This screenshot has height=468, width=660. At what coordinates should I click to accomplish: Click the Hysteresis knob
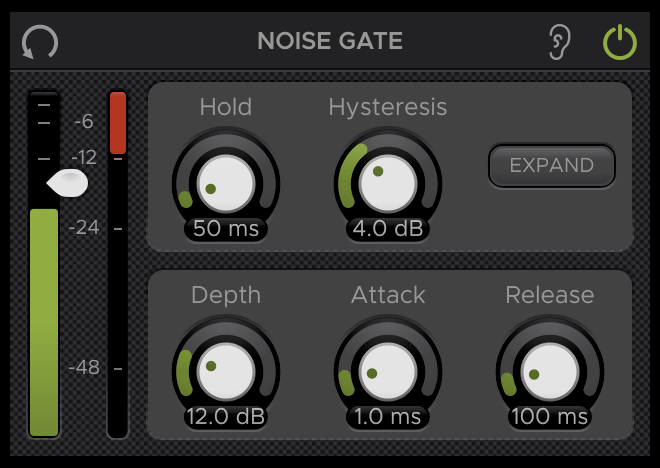(x=388, y=184)
